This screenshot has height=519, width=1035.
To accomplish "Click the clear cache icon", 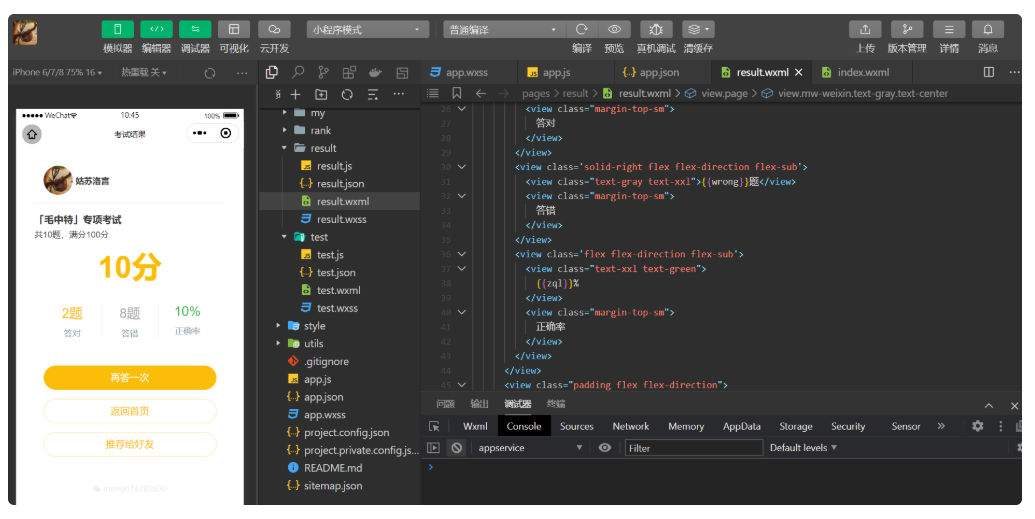I will 698,29.
